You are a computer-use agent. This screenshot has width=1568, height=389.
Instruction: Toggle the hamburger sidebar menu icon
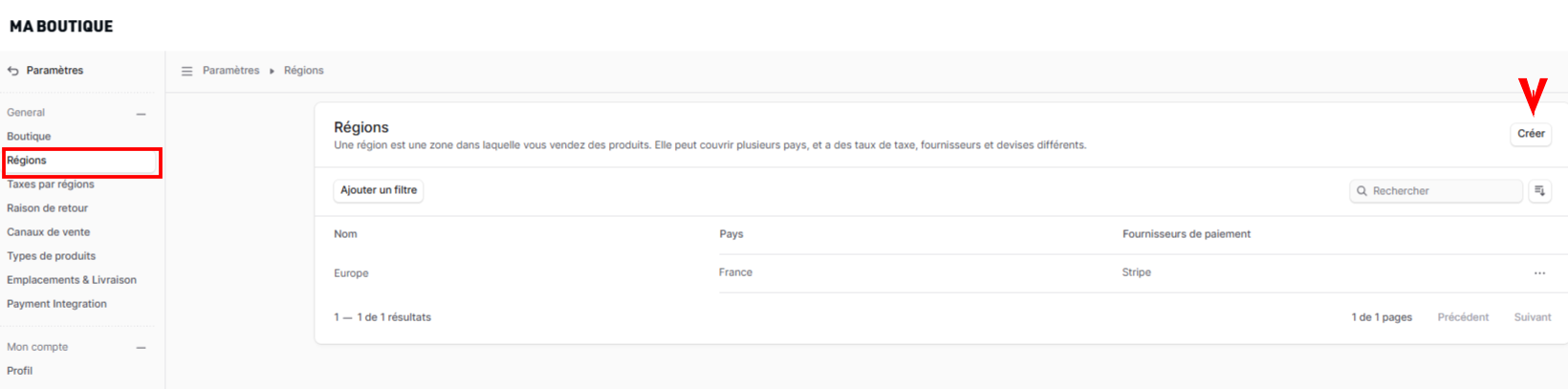point(187,71)
